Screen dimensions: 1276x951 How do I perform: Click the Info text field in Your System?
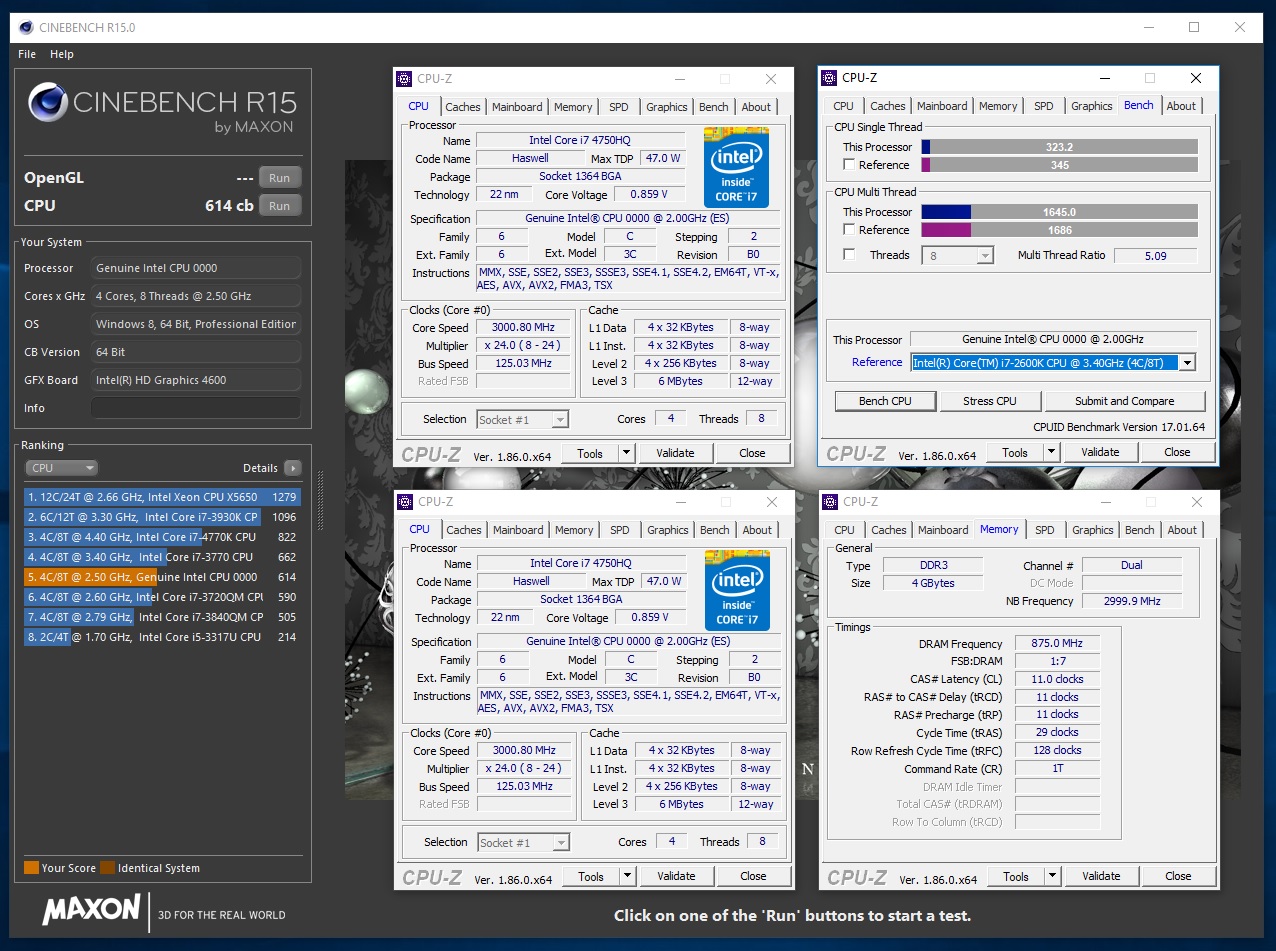tap(195, 408)
